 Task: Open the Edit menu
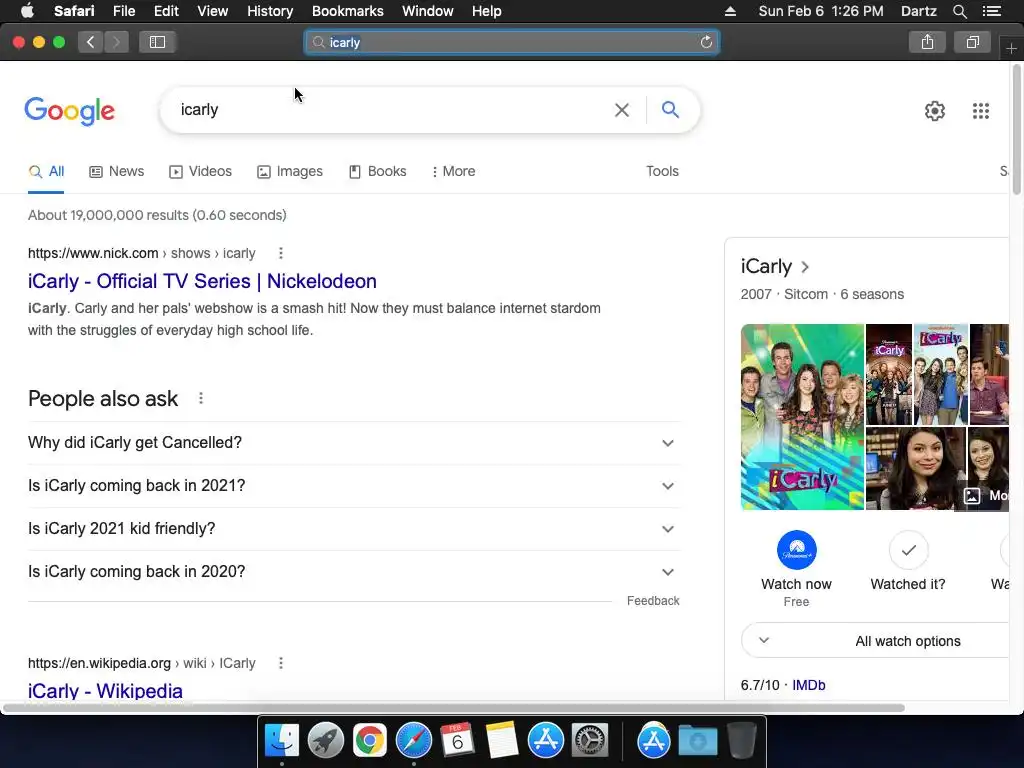[166, 11]
